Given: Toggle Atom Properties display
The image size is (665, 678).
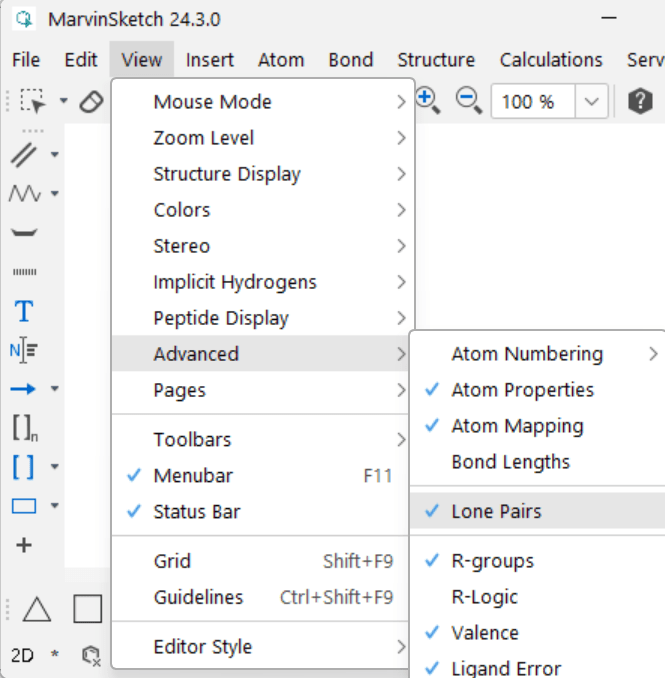Looking at the screenshot, I should [x=537, y=390].
